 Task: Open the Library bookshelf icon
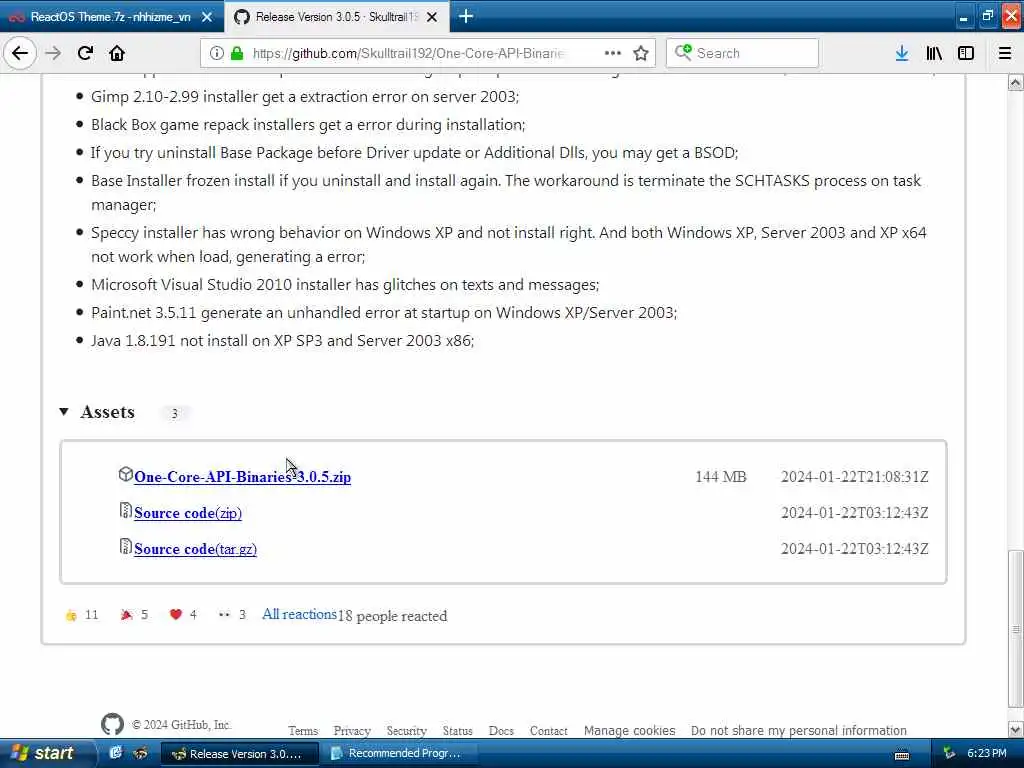934,53
